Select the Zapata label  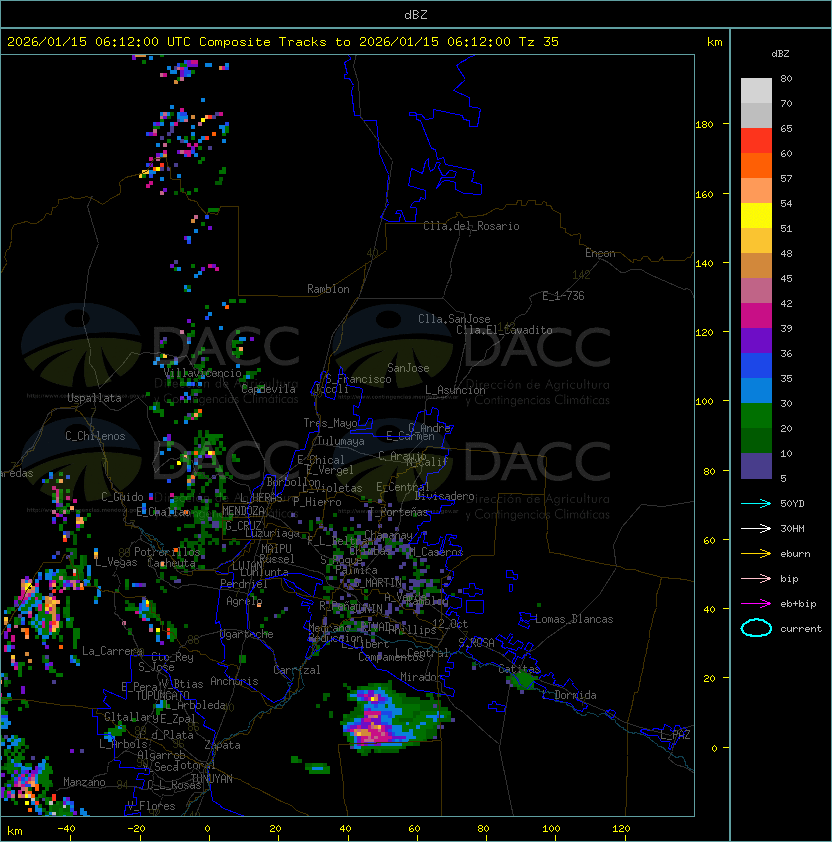click(x=222, y=745)
